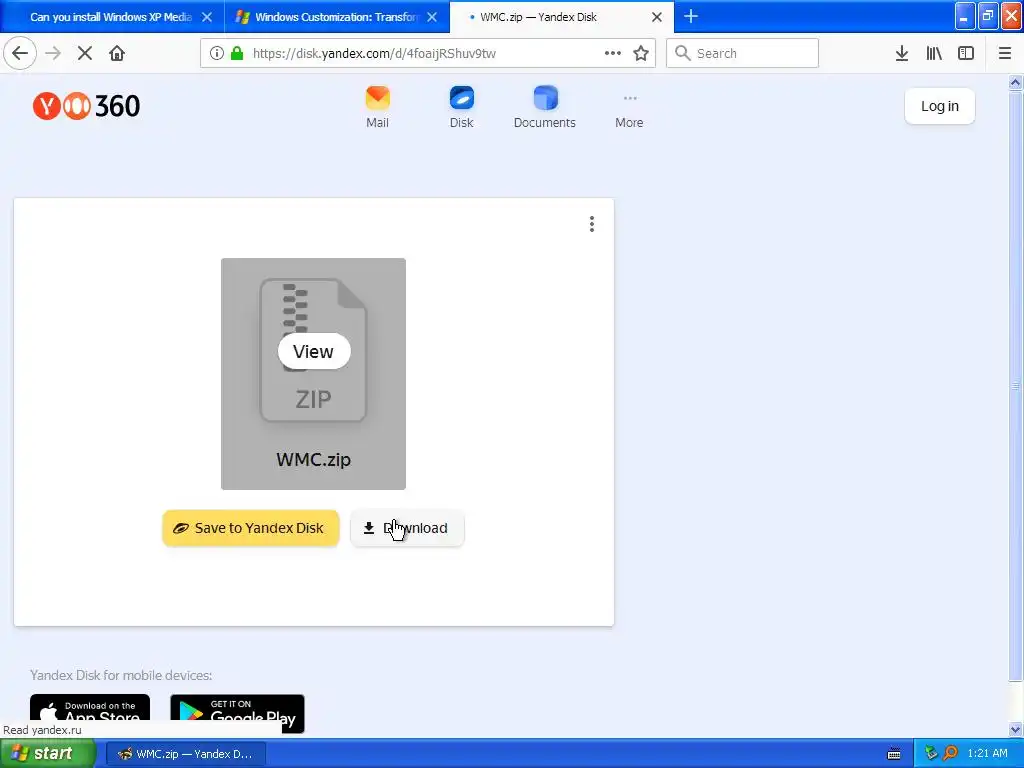
Task: Switch to the Windows XP Media tab
Action: point(111,17)
